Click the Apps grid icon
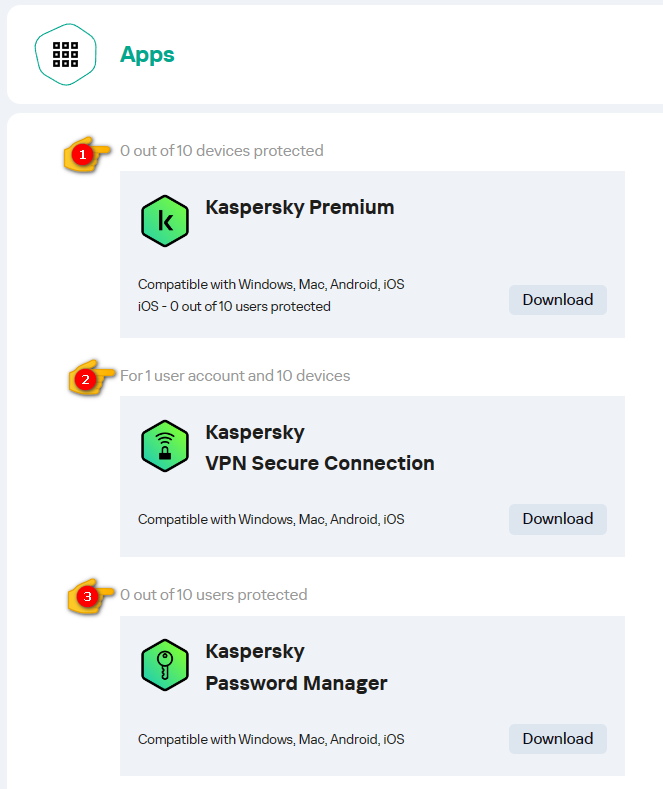 pyautogui.click(x=66, y=54)
